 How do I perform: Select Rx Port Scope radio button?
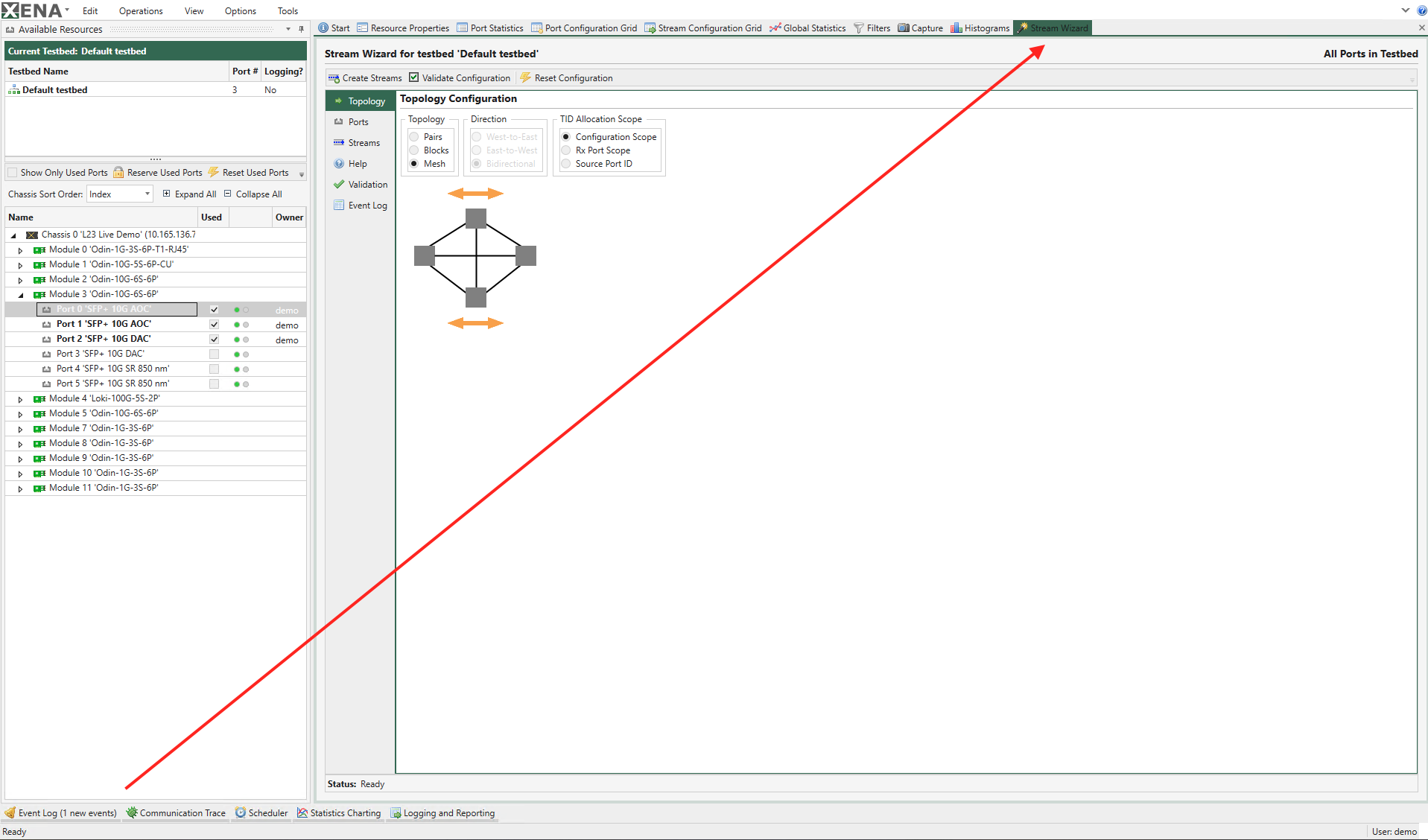[566, 150]
